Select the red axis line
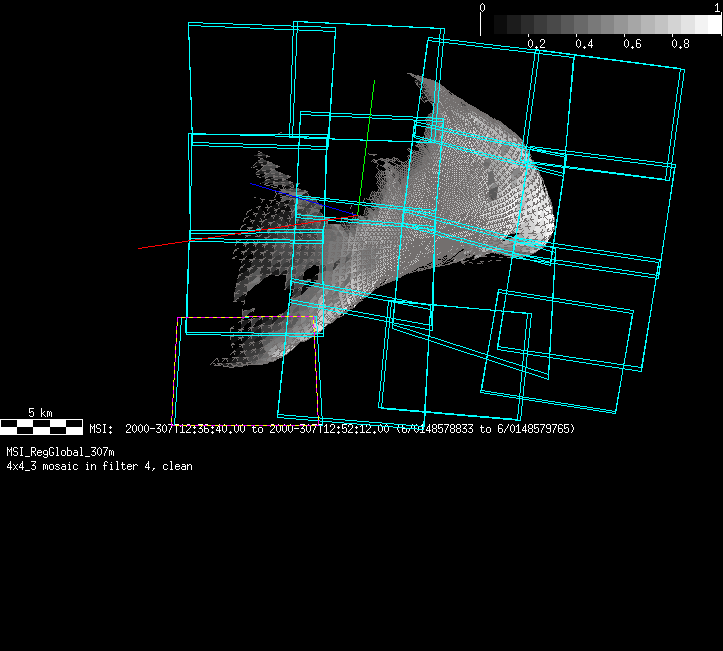Image resolution: width=723 pixels, height=651 pixels. 165,244
